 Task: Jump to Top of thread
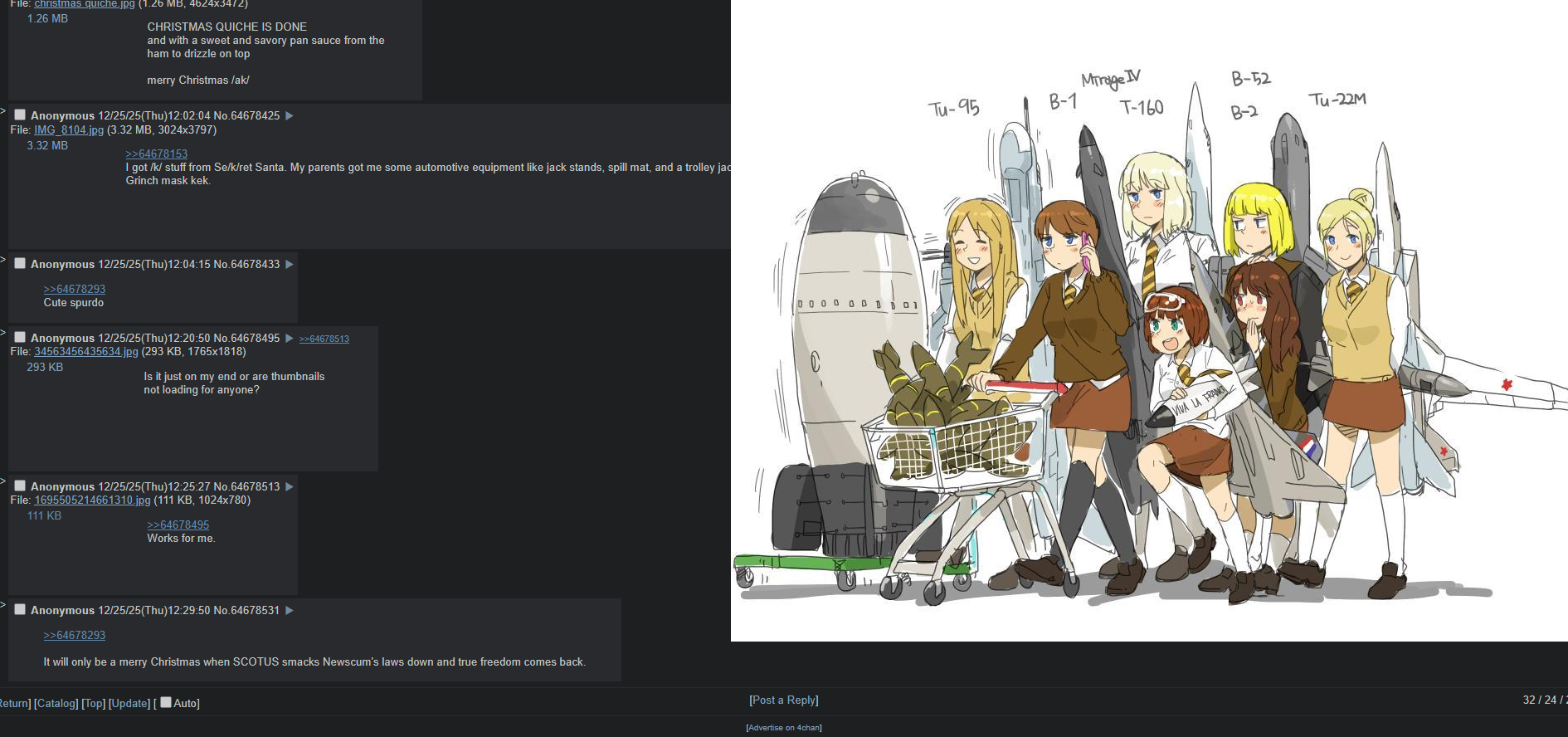(94, 704)
